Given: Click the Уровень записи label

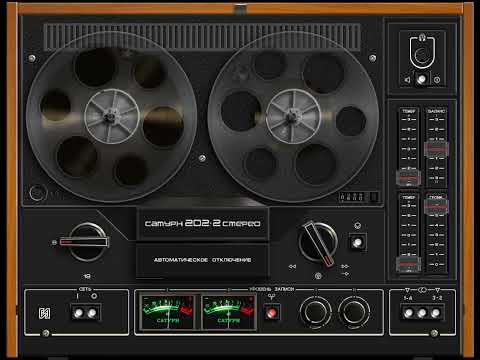Looking at the screenshot, I should tap(272, 289).
